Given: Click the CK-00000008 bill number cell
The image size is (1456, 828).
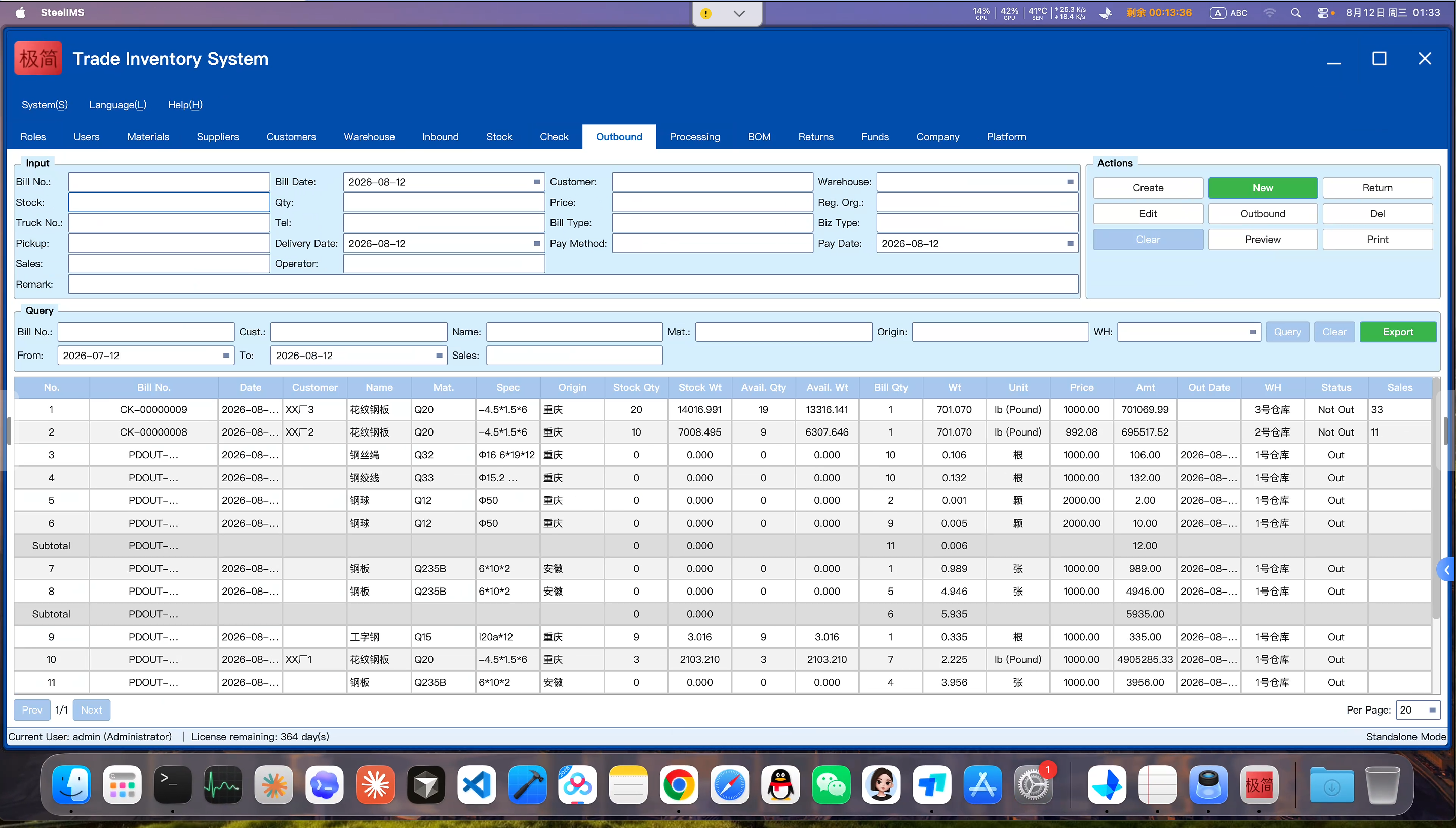Looking at the screenshot, I should tap(153, 432).
